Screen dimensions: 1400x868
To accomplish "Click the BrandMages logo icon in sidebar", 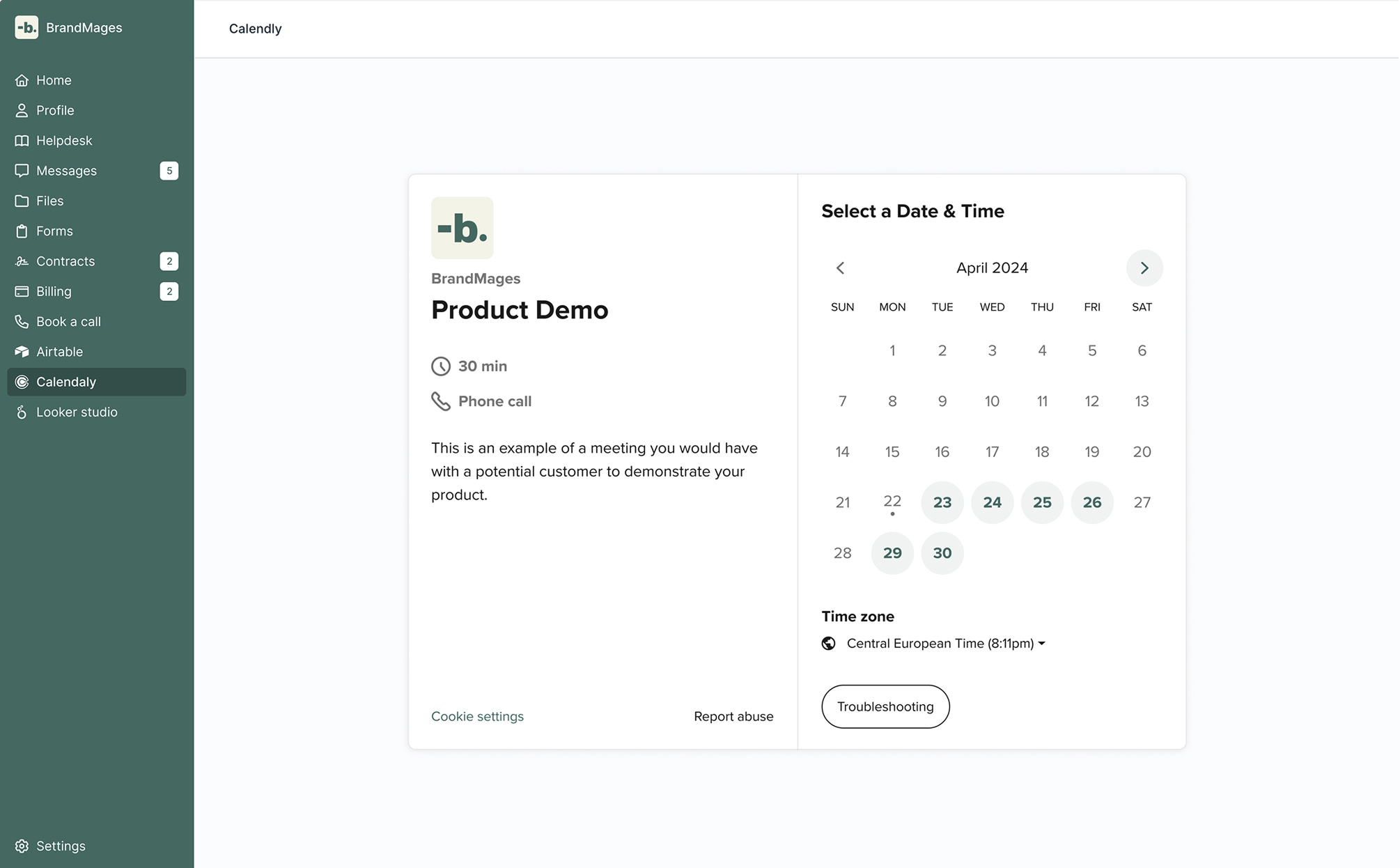I will point(26,27).
